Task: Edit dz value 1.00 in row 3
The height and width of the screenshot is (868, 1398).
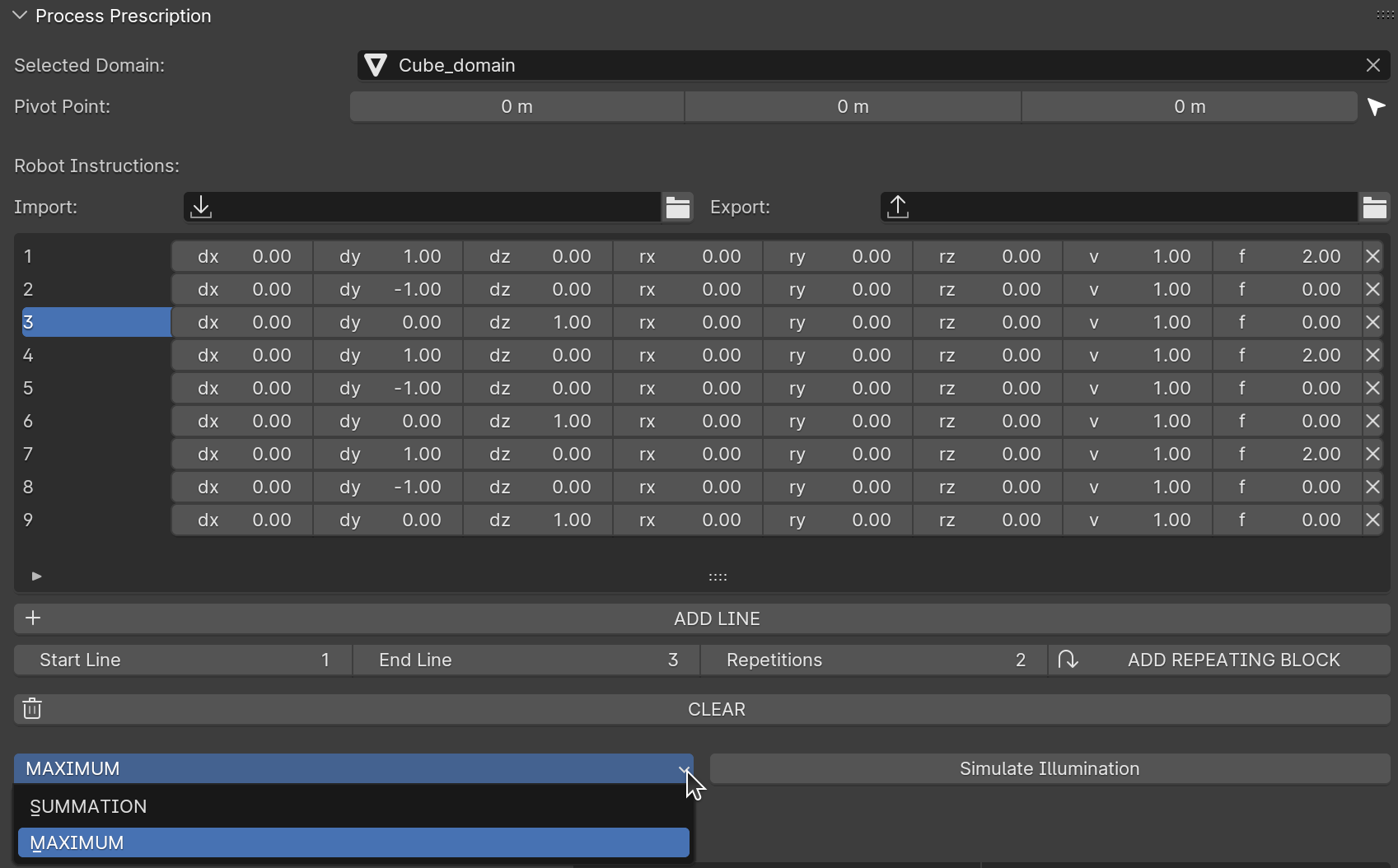Action: 538,322
